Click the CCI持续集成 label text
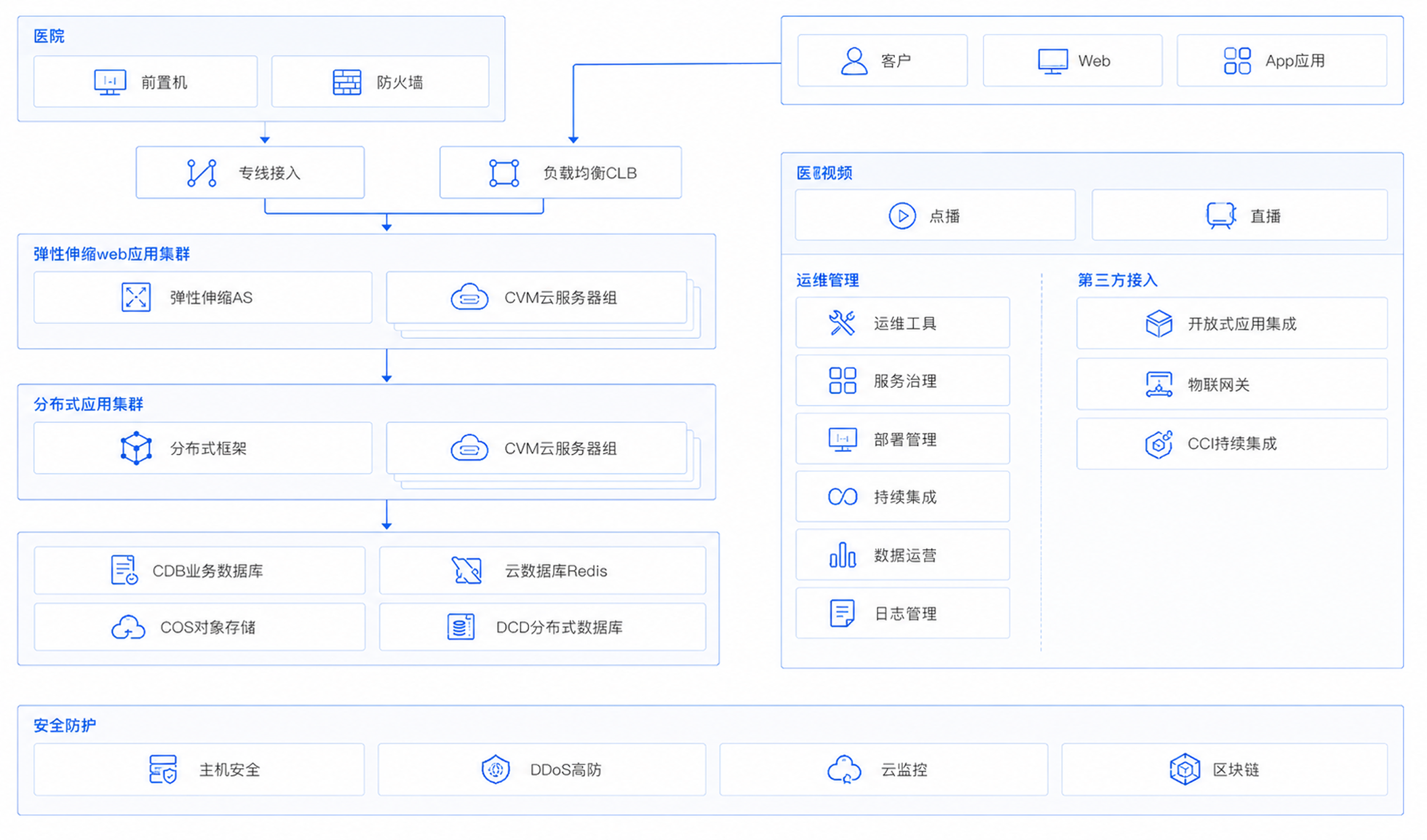This screenshot has height=840, width=1427. point(1232,444)
